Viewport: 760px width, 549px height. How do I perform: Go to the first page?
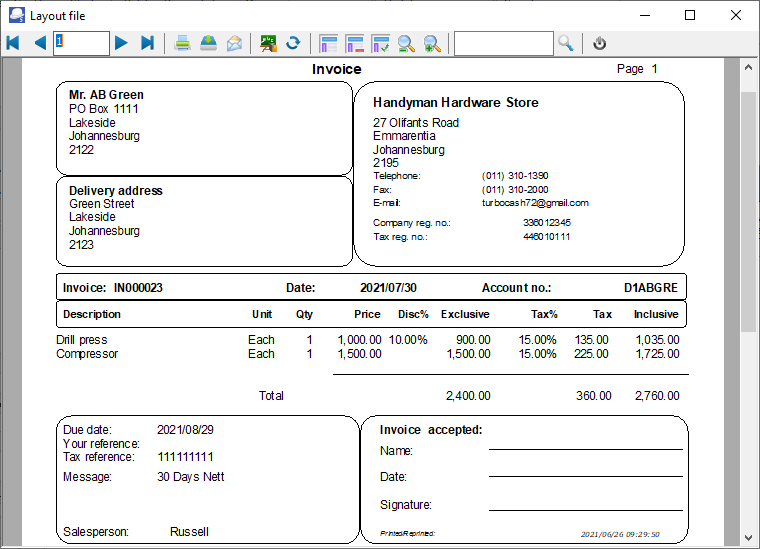coord(13,43)
